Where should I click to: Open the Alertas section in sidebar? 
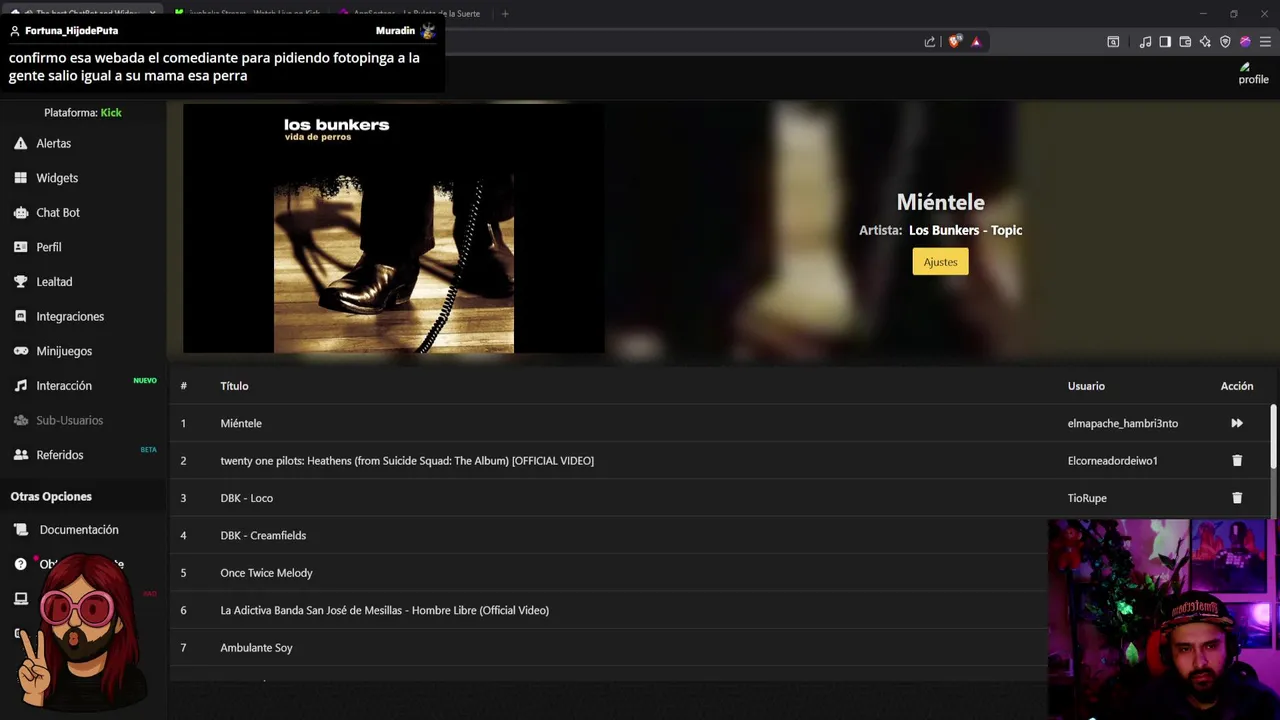click(x=54, y=143)
